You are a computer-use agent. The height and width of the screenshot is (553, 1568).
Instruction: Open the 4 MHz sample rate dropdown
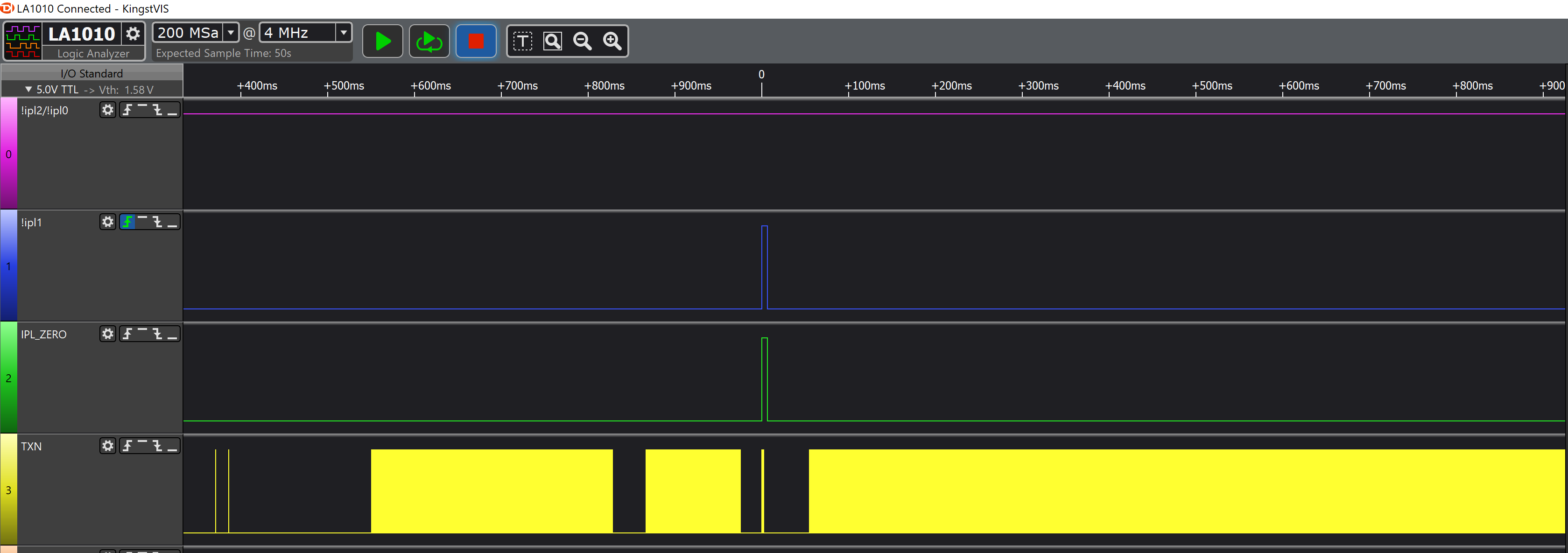[x=344, y=32]
